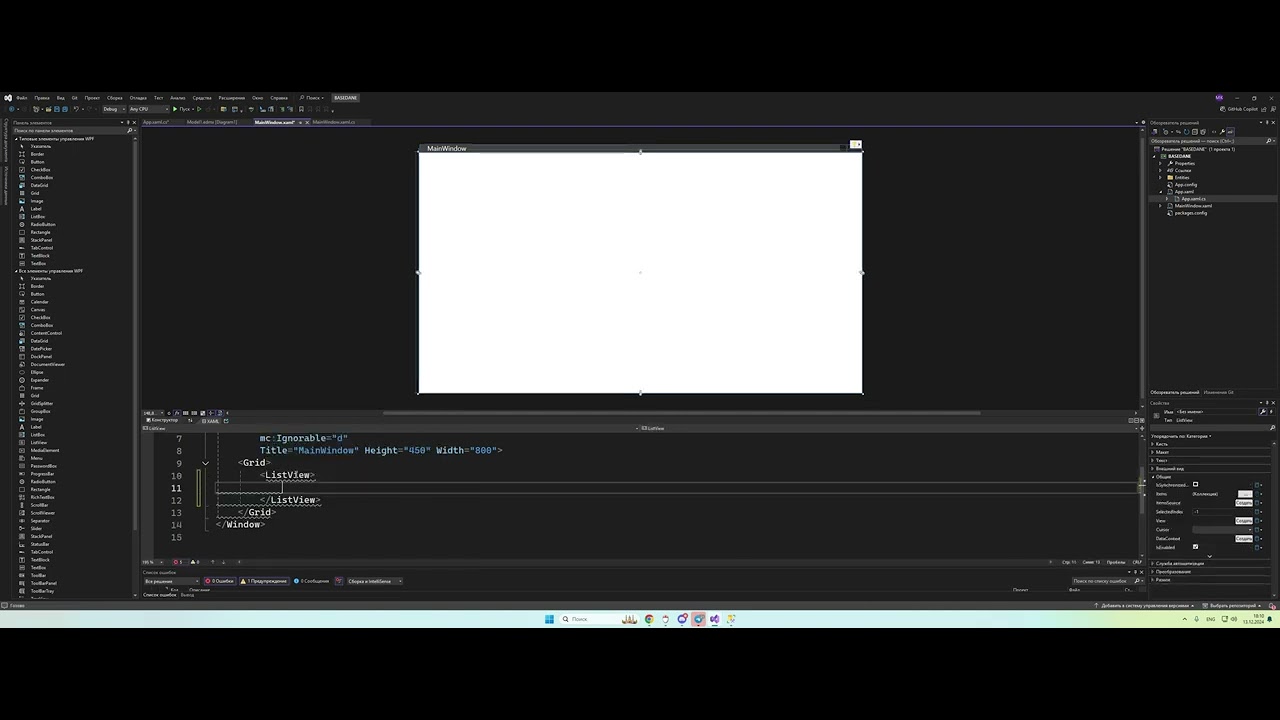1280x720 pixels.
Task: Click Создать button for DataContext
Action: (x=1244, y=539)
